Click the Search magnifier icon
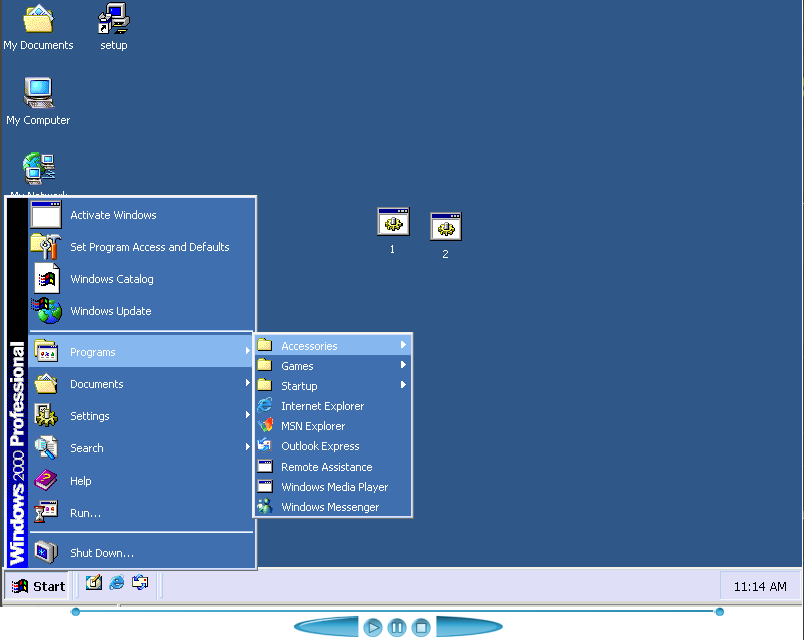The height and width of the screenshot is (640, 804). pyautogui.click(x=46, y=447)
